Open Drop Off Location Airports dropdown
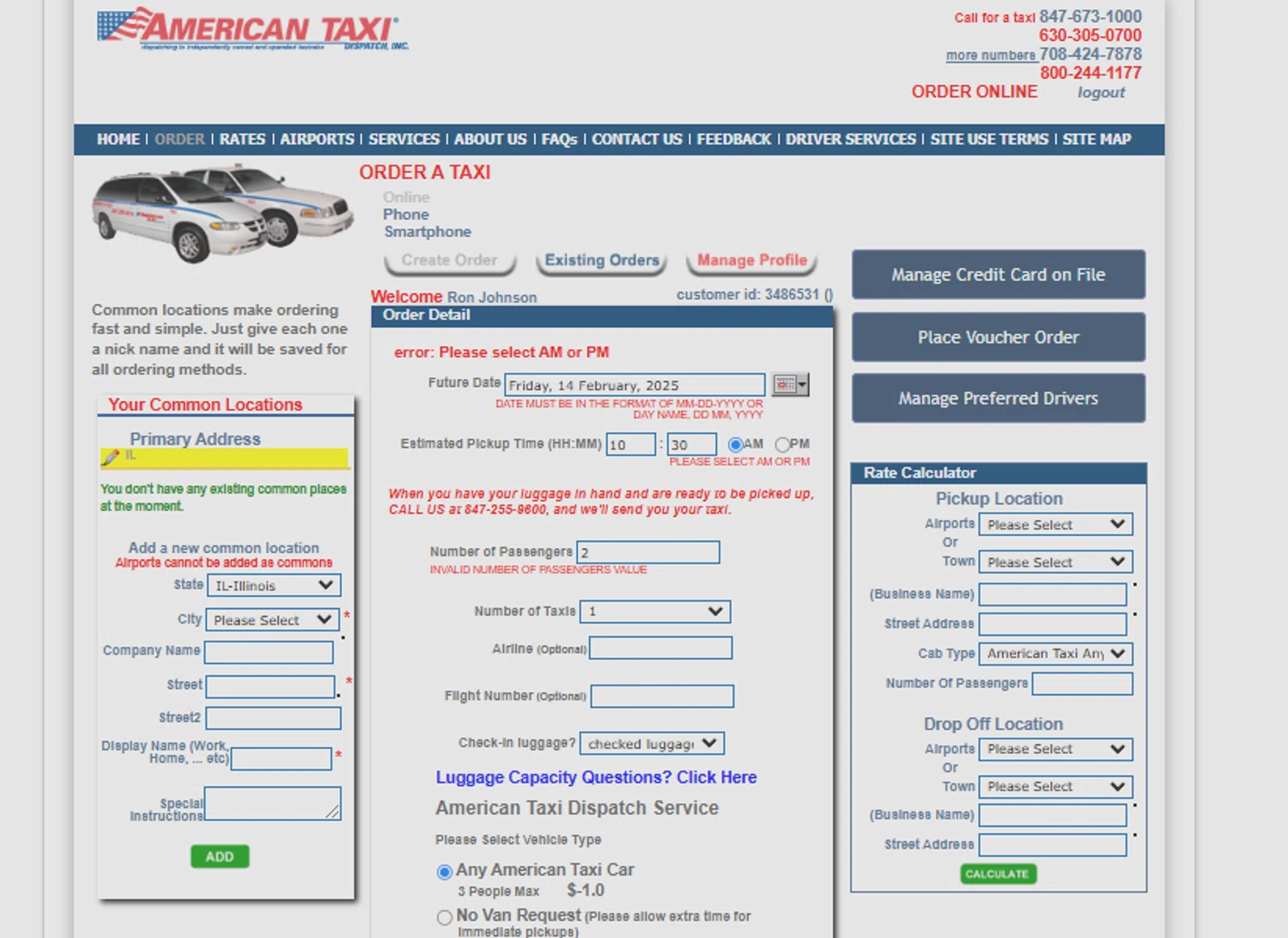 point(1056,749)
